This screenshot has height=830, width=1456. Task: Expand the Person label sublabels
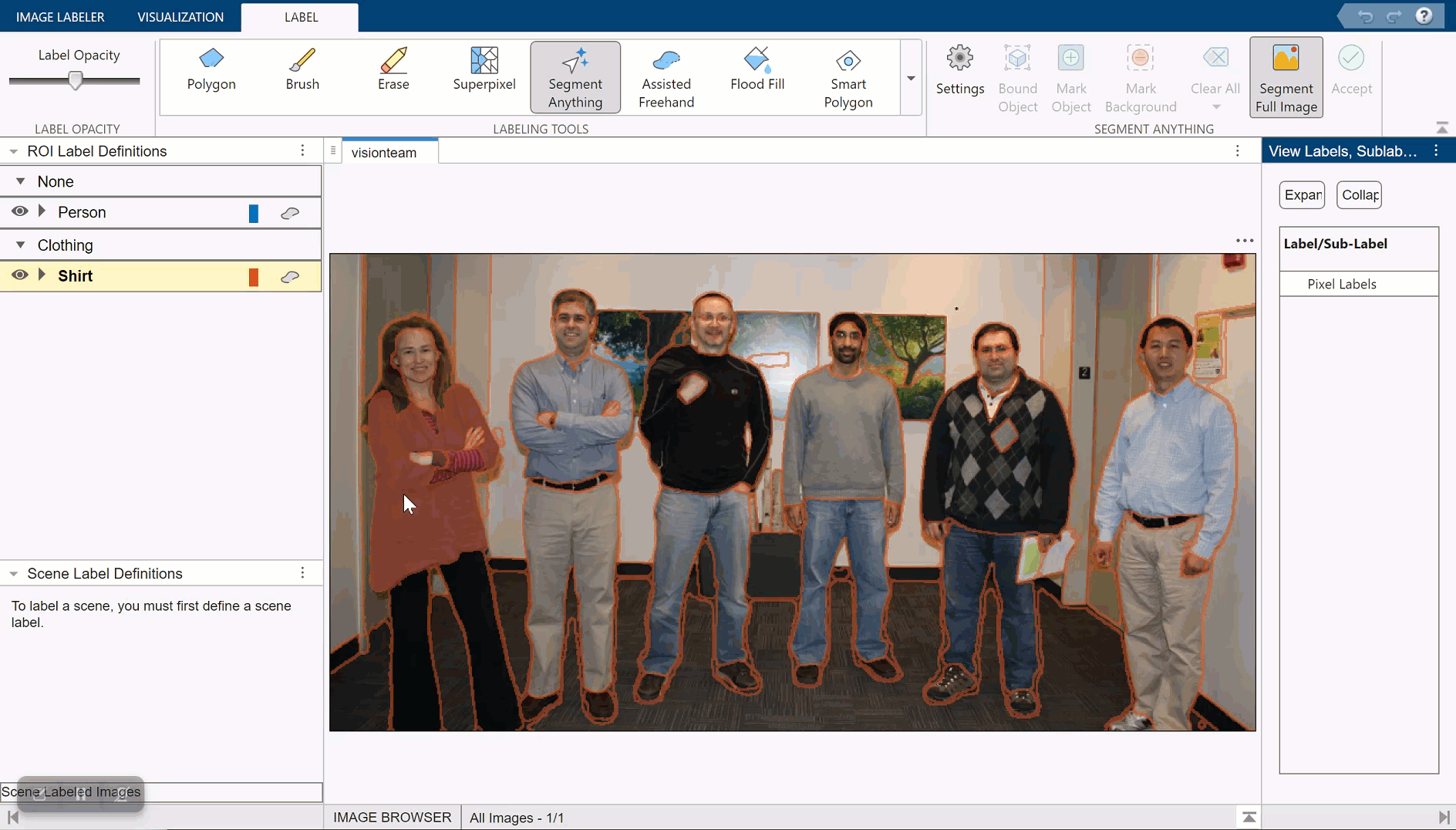click(x=42, y=211)
